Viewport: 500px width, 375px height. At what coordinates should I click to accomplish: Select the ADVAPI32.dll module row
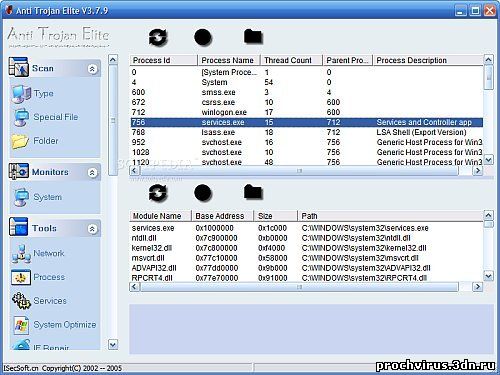coord(306,268)
